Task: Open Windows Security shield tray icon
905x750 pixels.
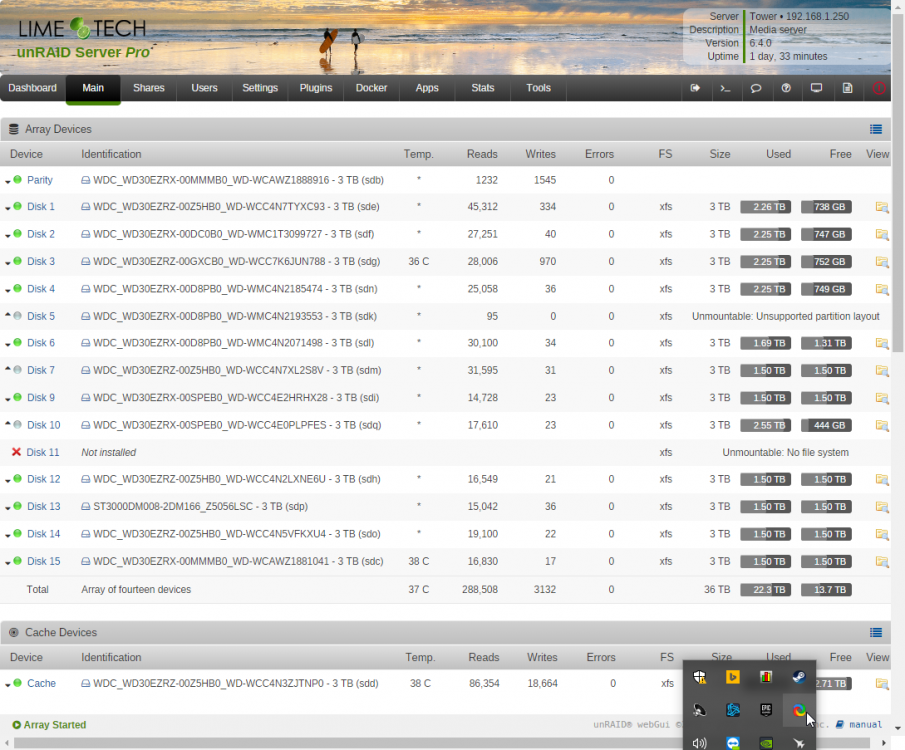Action: 700,677
